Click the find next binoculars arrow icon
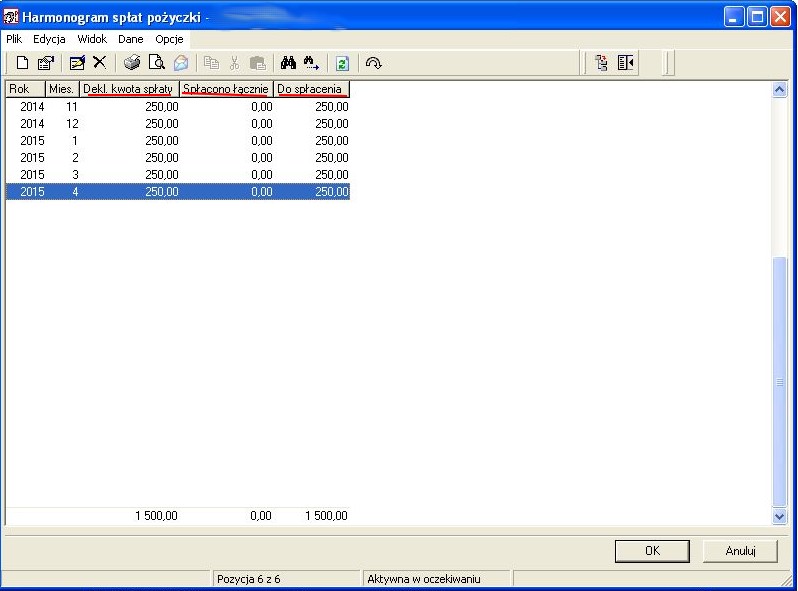 click(311, 63)
